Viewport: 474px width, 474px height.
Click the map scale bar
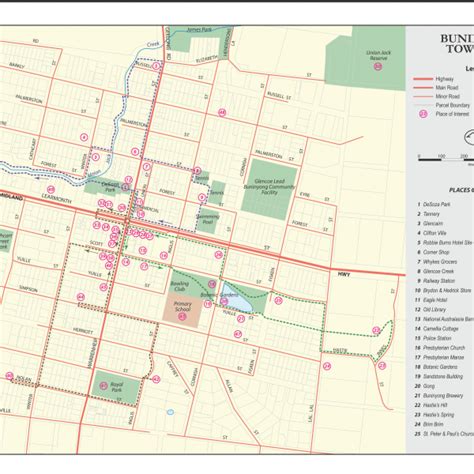tap(446, 159)
